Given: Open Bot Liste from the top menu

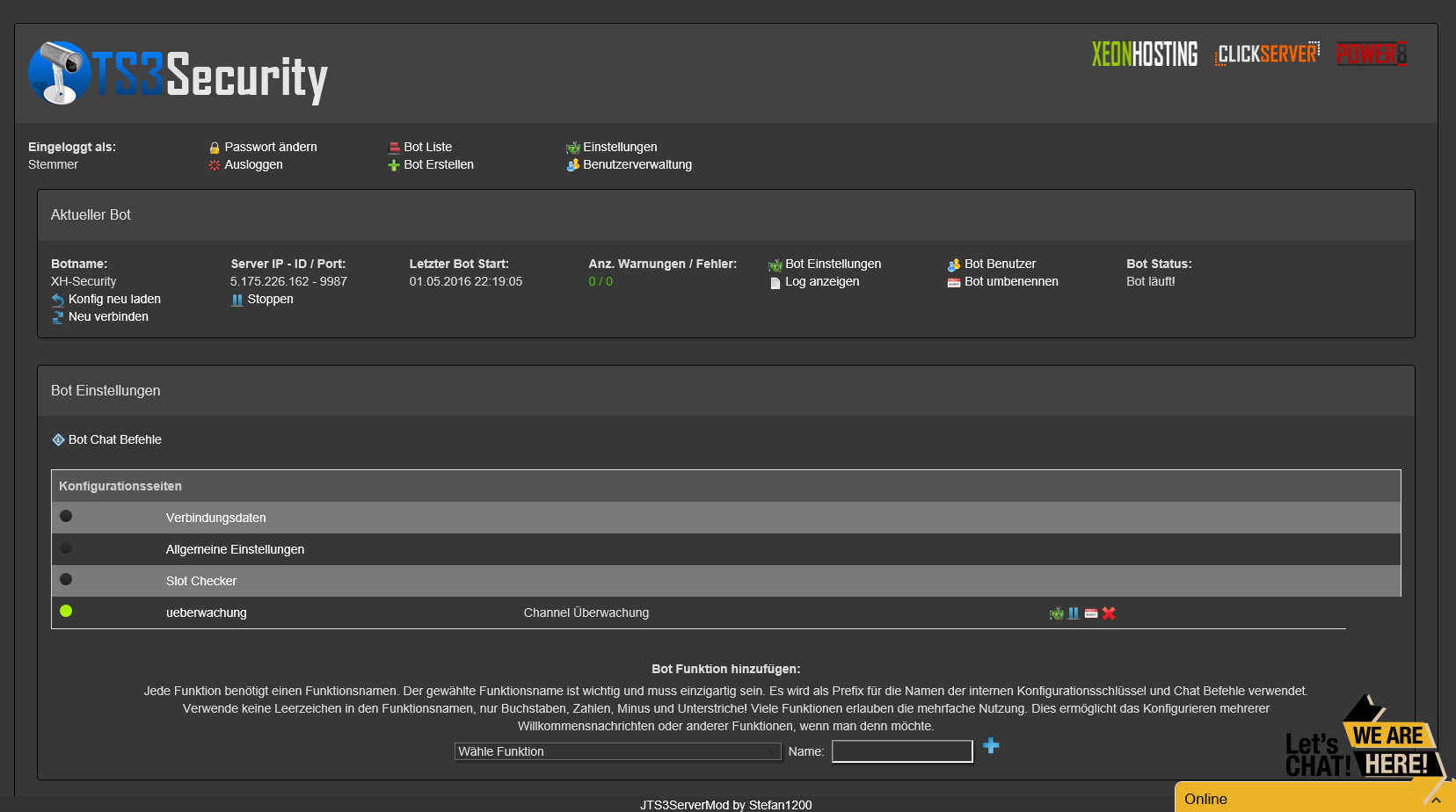Looking at the screenshot, I should [x=427, y=147].
